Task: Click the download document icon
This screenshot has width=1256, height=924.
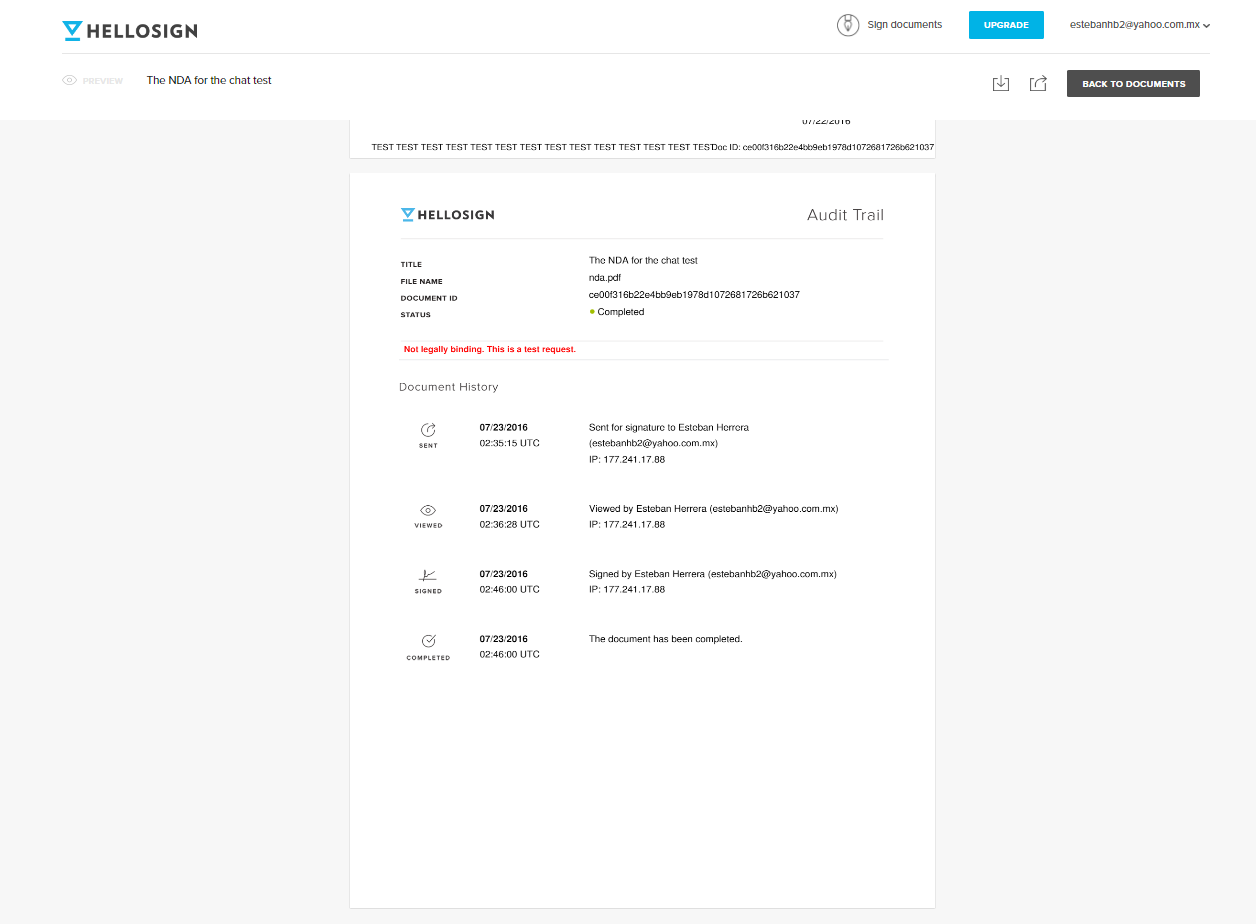Action: (x=1001, y=83)
